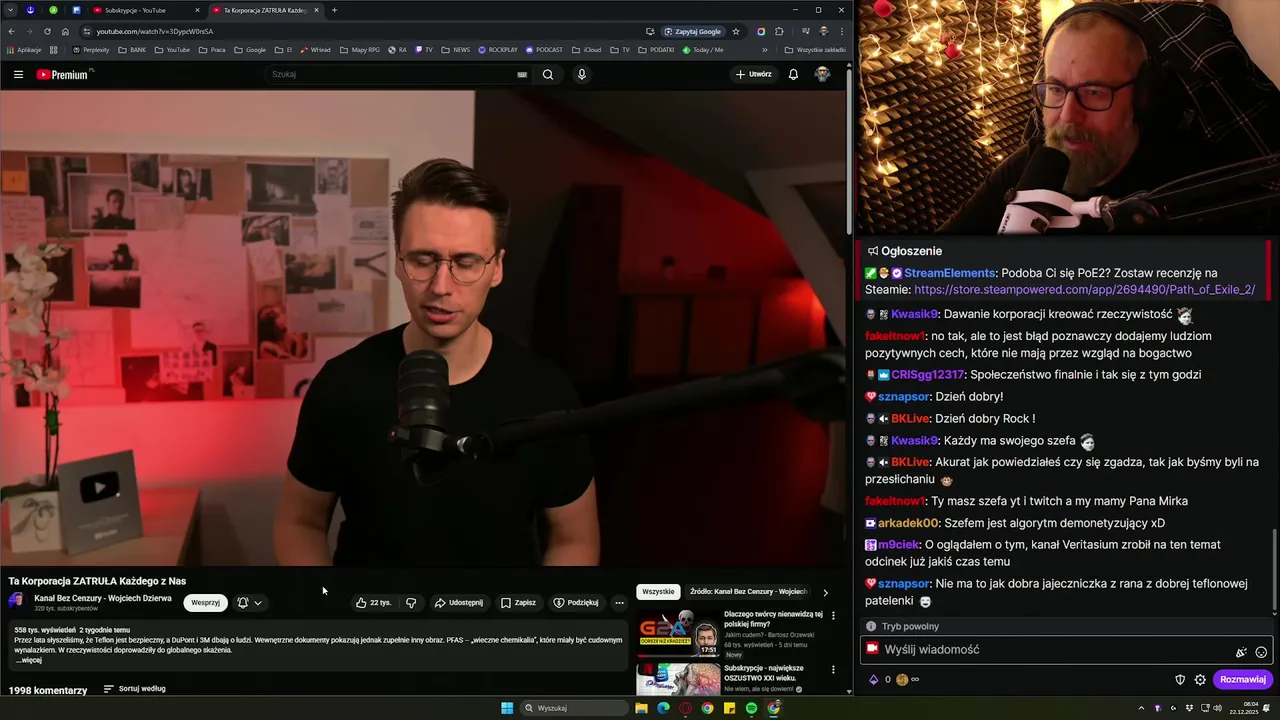Show hidden system tray icons
Screen dimensions: 1280x720
pos(1141,708)
